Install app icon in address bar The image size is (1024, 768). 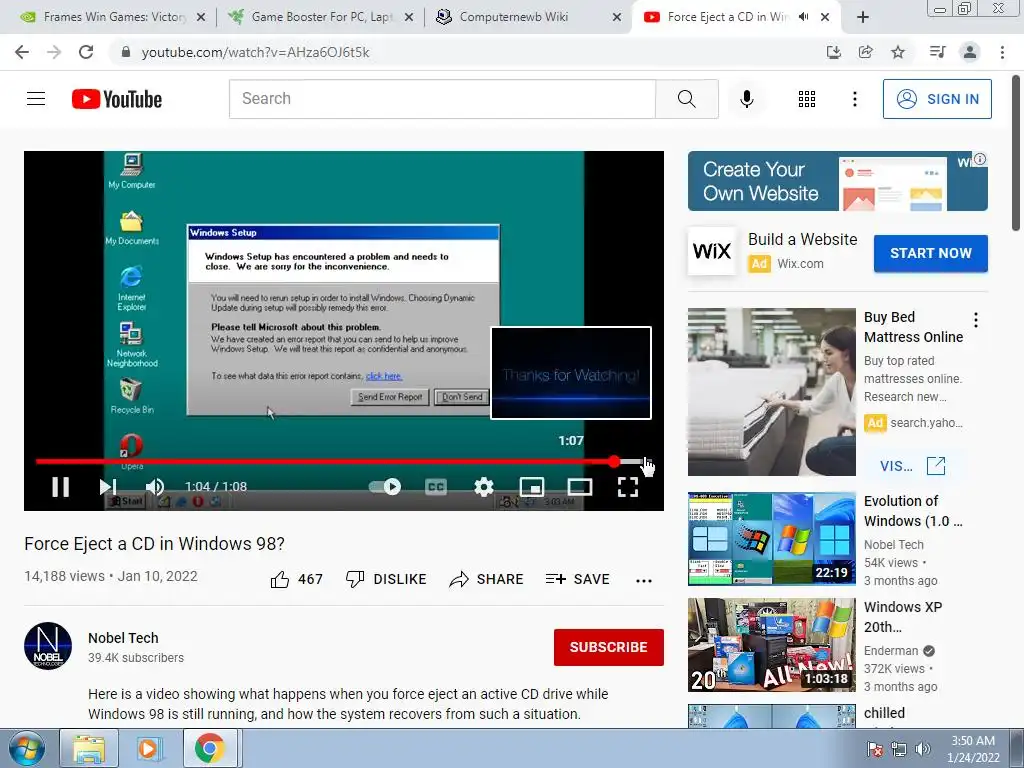(x=834, y=52)
